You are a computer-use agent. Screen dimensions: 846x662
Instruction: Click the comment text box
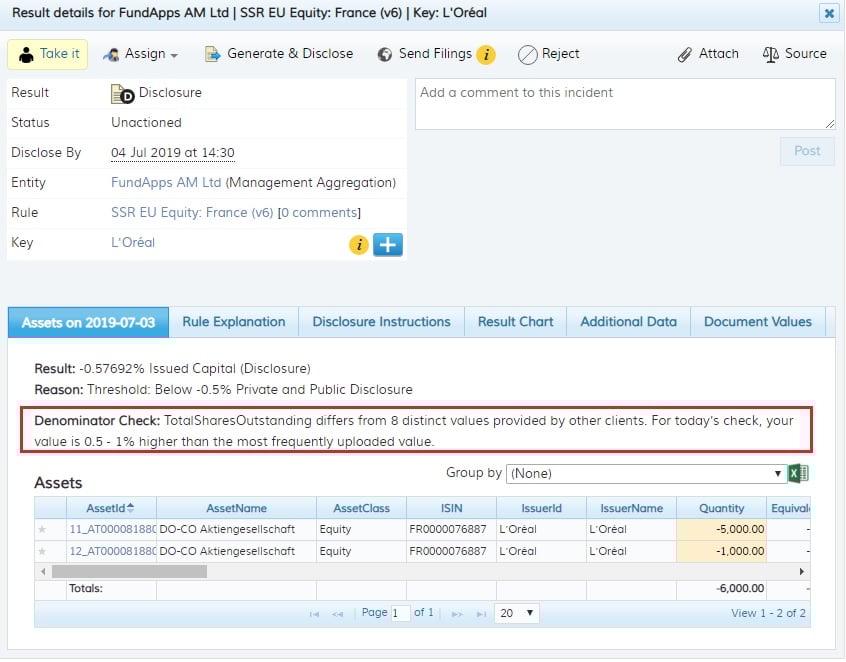tap(625, 104)
